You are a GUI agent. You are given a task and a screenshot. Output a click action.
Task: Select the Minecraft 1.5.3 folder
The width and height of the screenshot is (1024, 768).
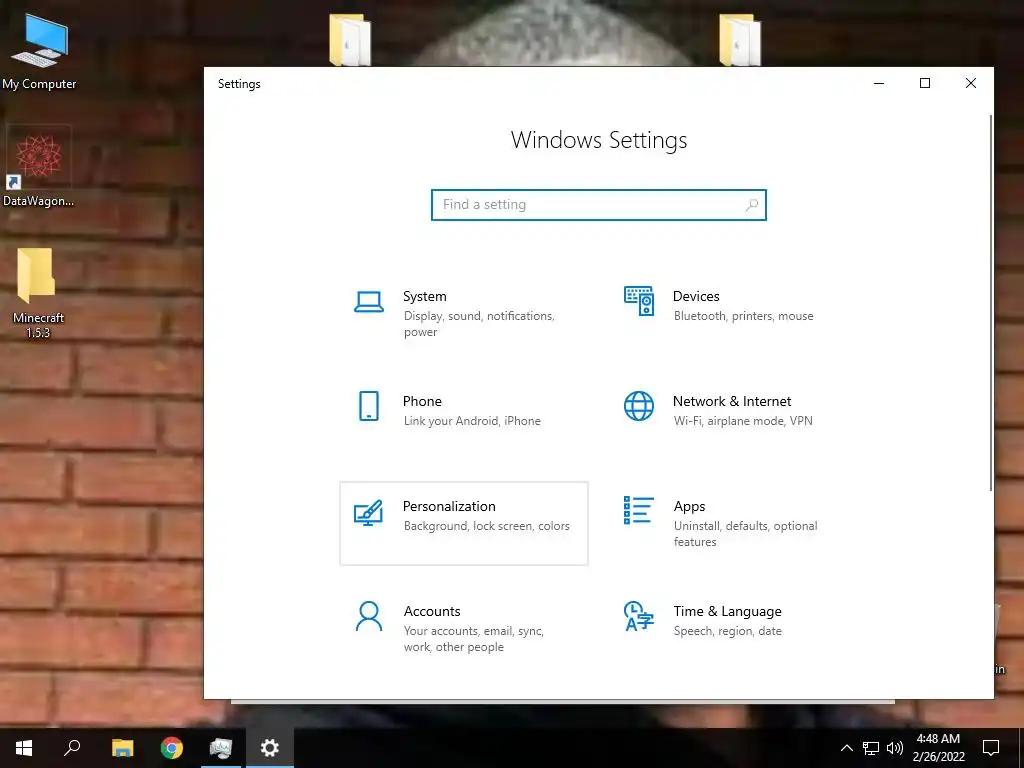click(38, 294)
